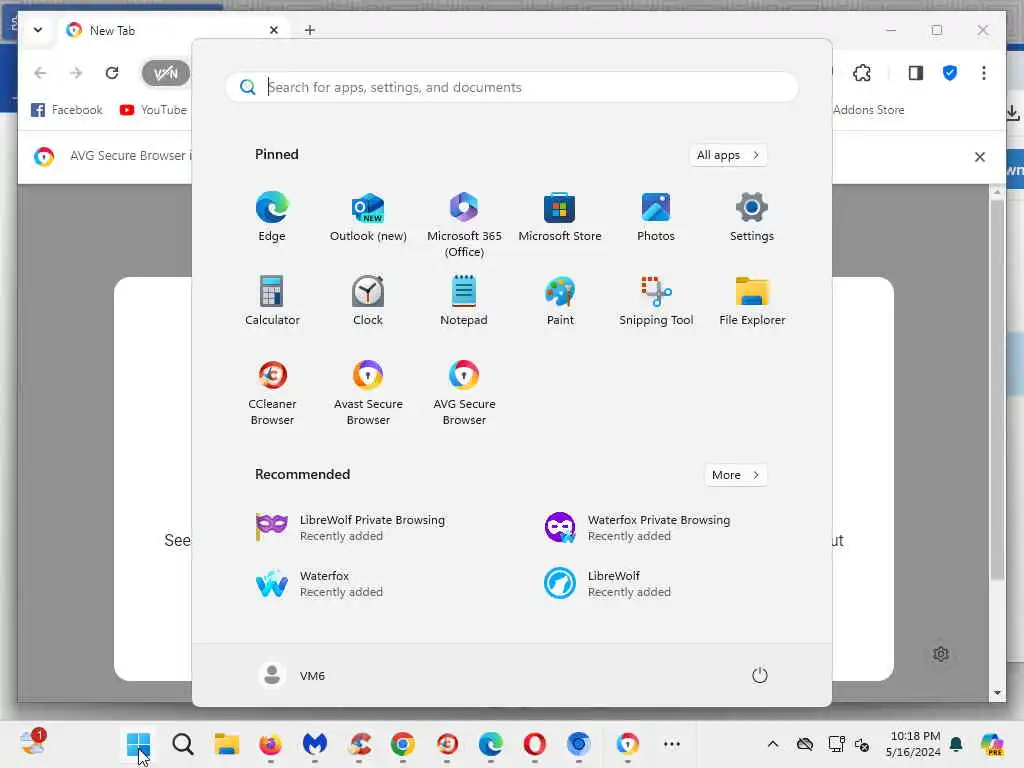Show taskbar overflow apps (three dots)

[x=671, y=744]
